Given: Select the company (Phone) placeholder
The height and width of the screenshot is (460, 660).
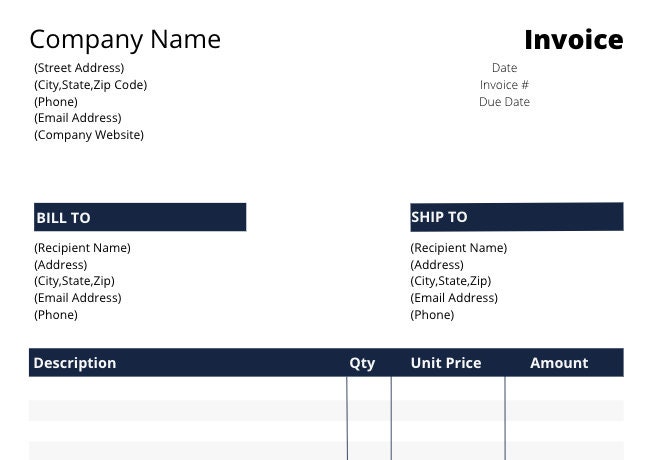Looking at the screenshot, I should (56, 101).
